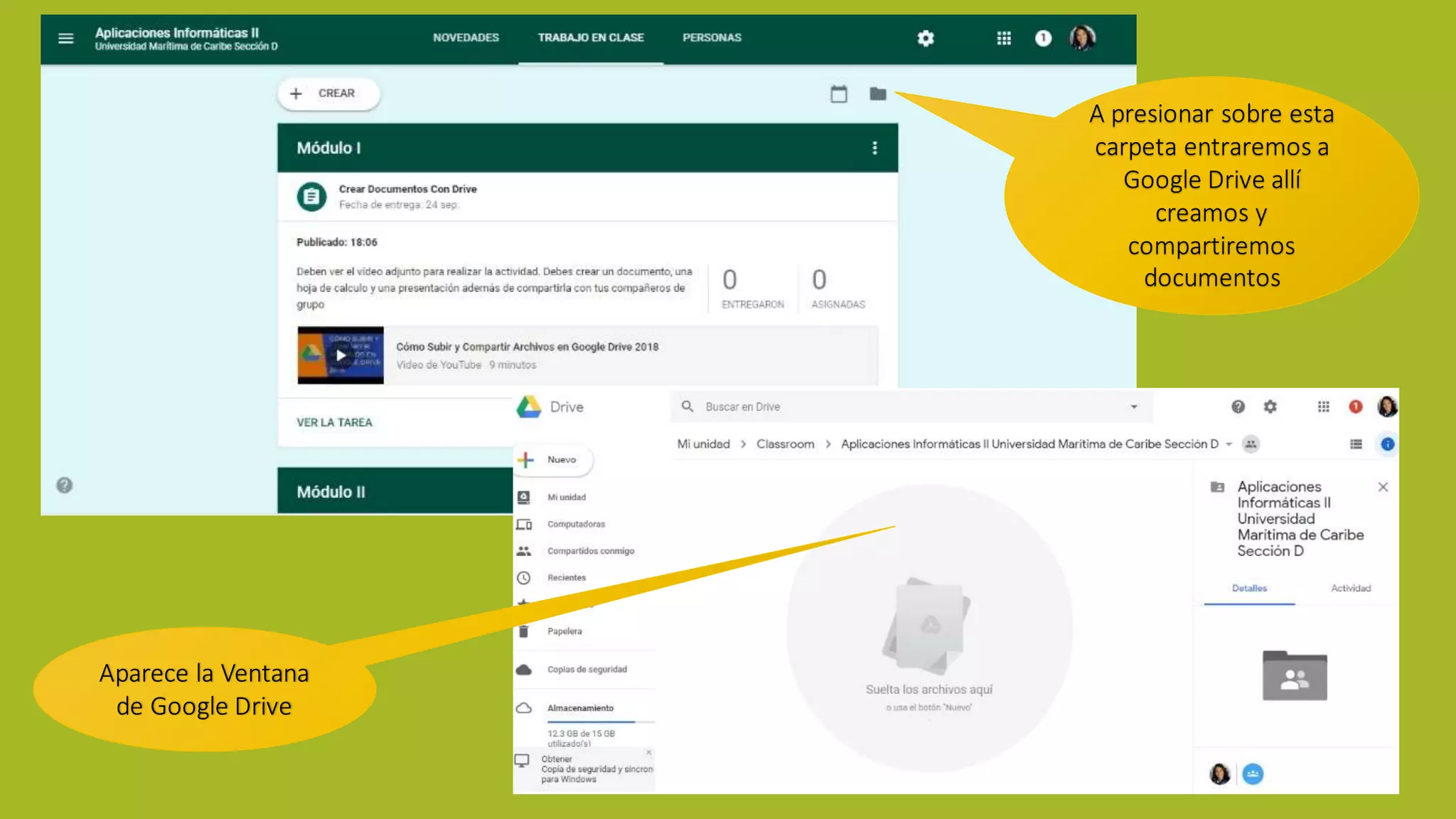Click Módulo II topic header
This screenshot has height=819, width=1456.
coord(395,491)
